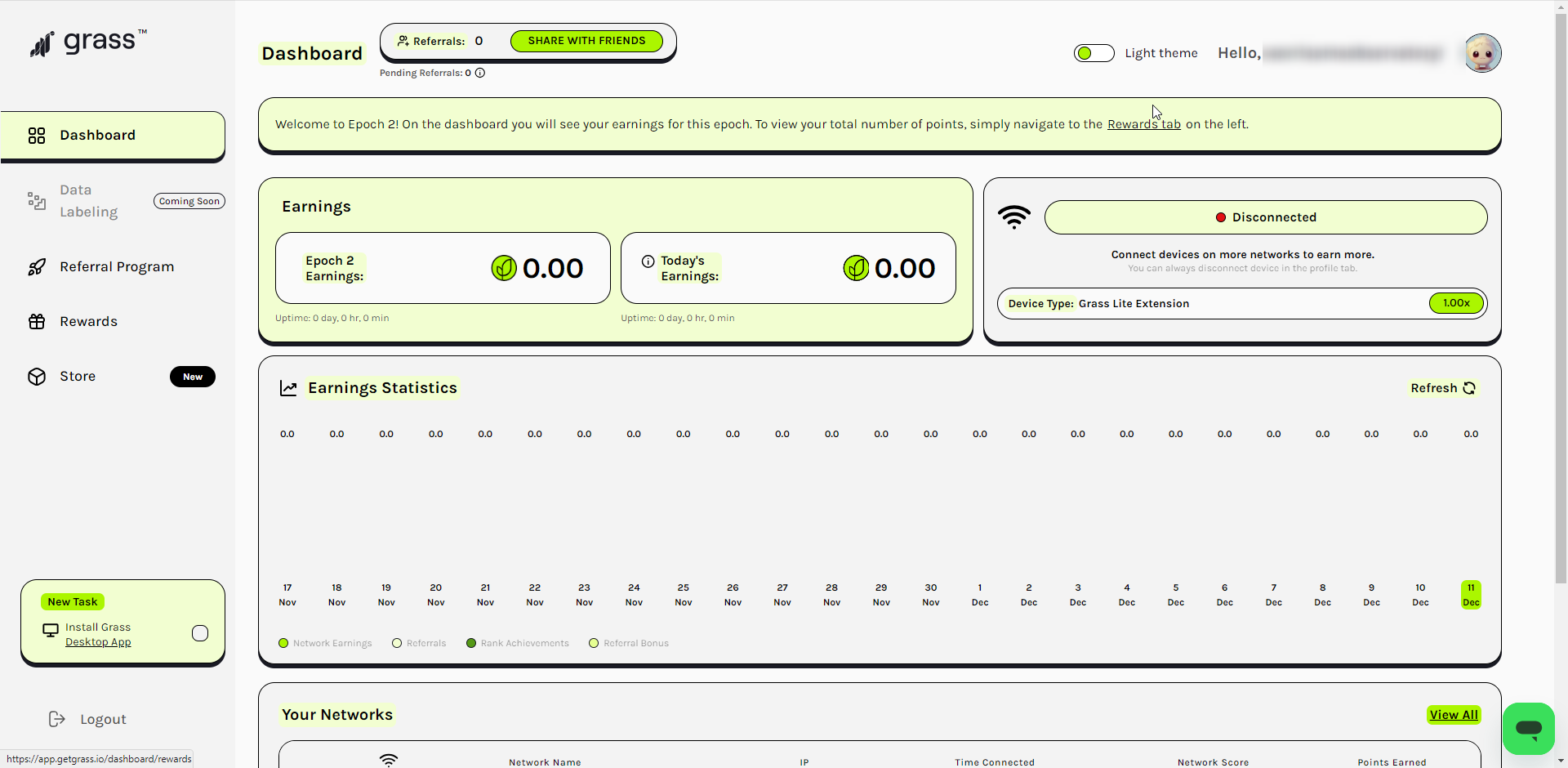Select the 1 Dec date marker

980,595
